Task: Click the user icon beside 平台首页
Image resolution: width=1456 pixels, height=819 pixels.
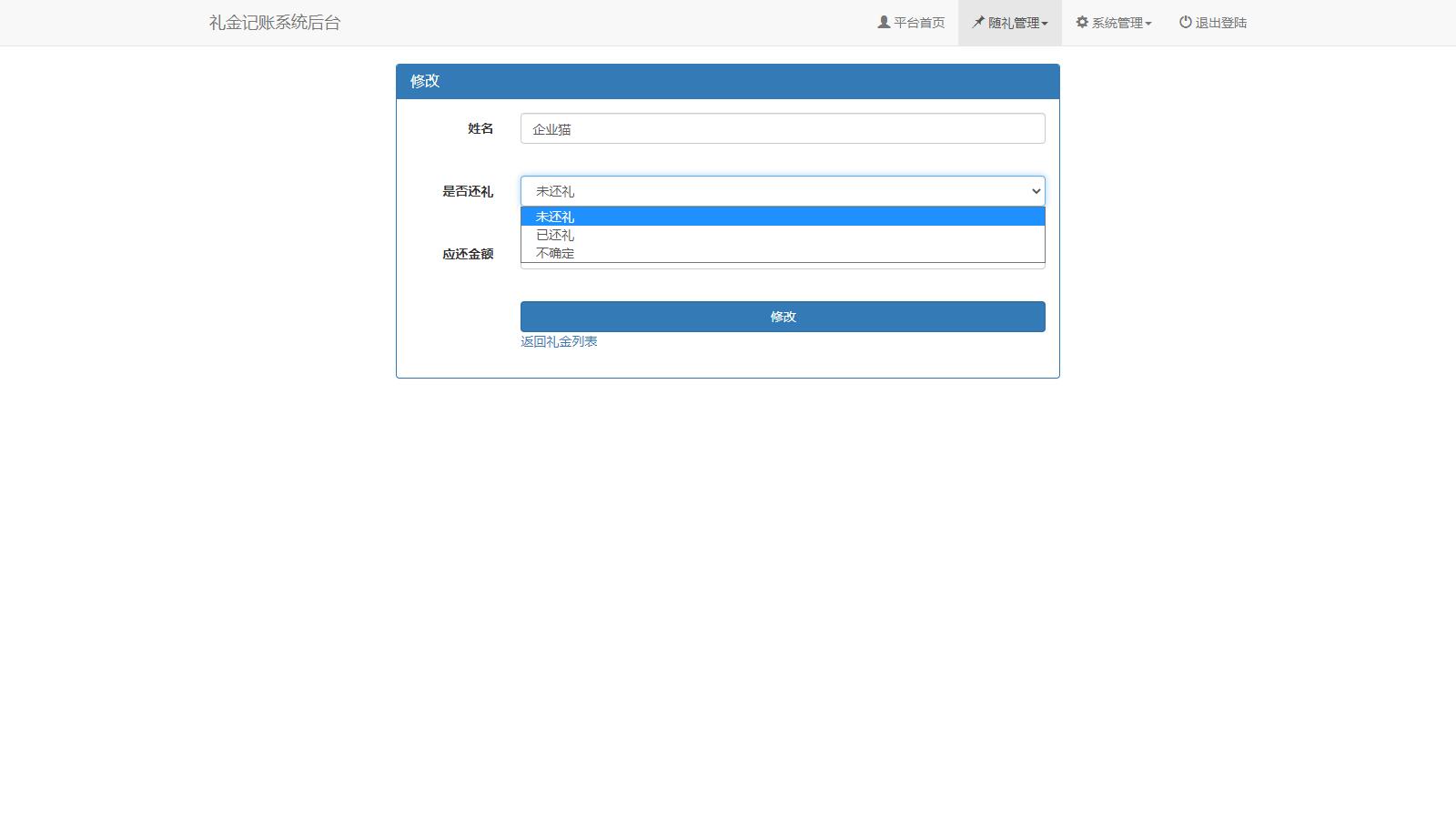Action: point(884,22)
